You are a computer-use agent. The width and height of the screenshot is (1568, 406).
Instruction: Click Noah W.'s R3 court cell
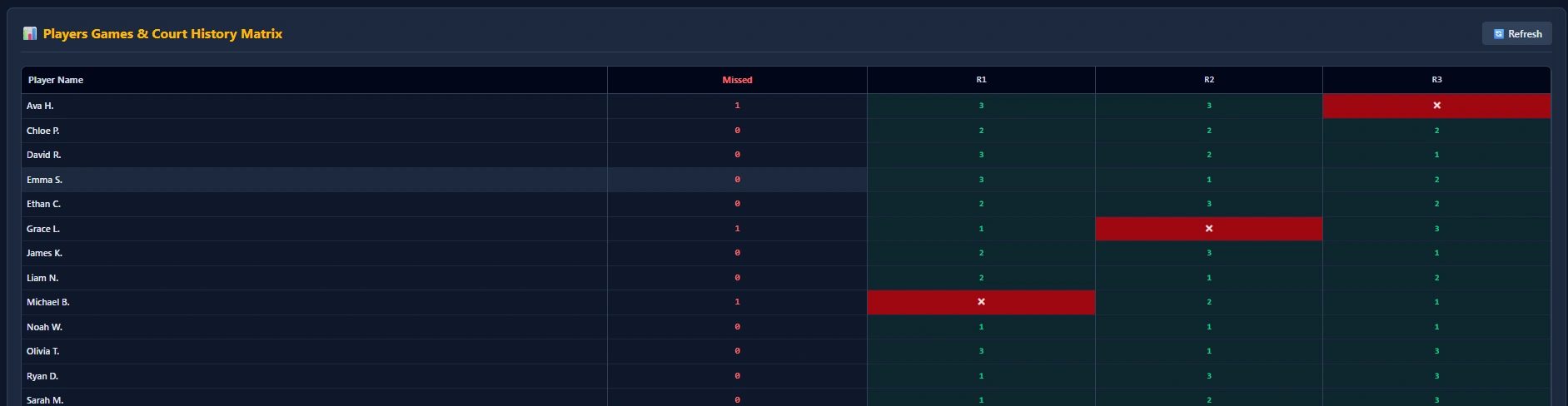(1436, 327)
